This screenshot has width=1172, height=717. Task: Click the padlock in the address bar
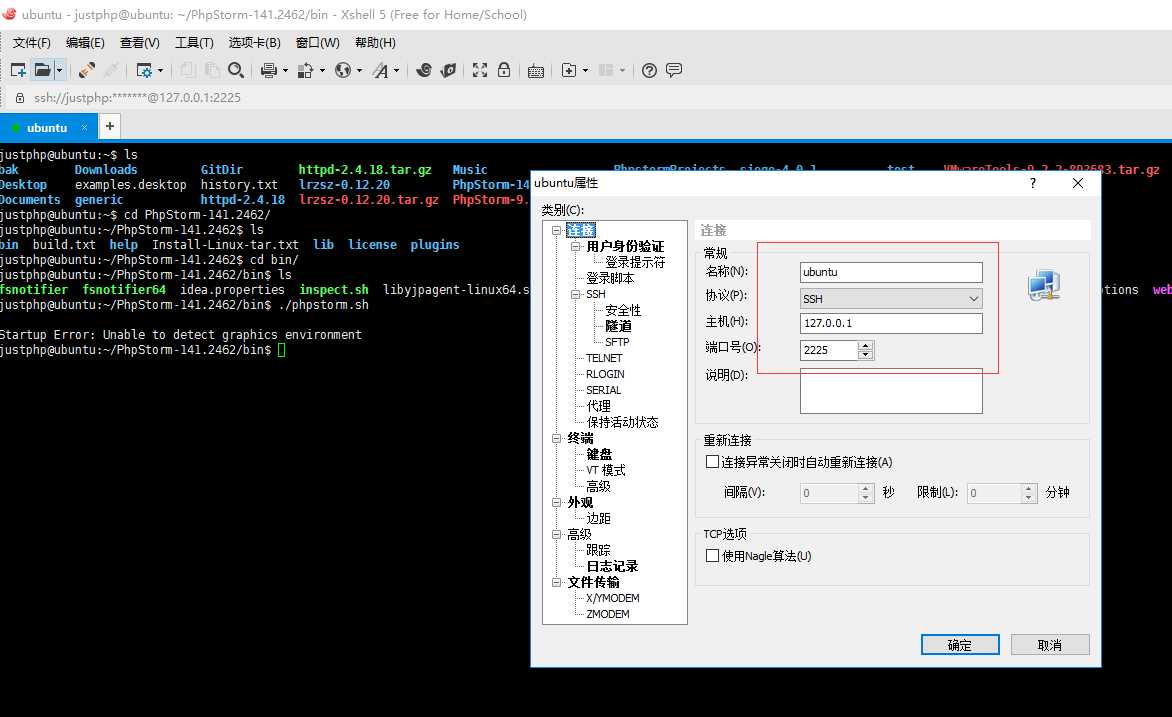(x=20, y=98)
